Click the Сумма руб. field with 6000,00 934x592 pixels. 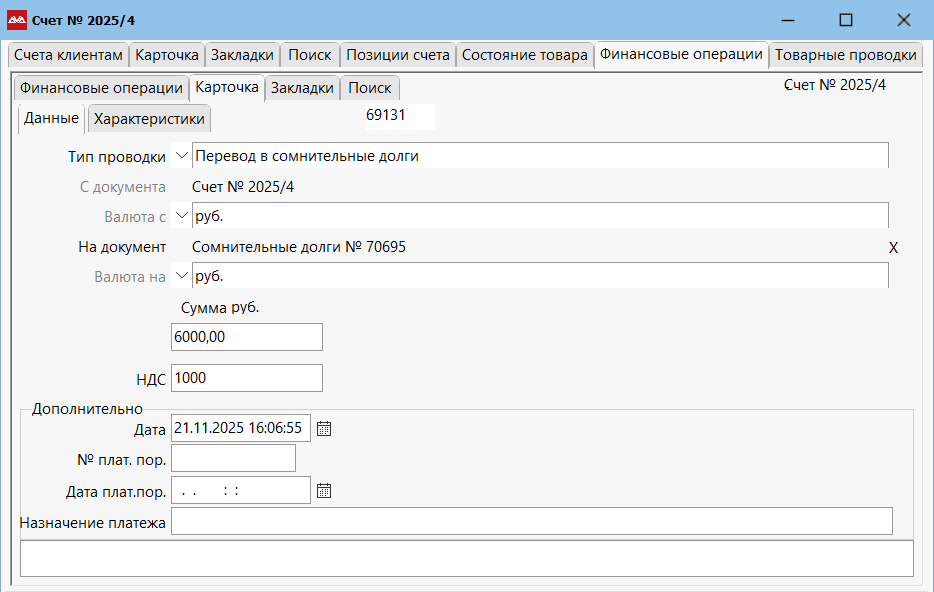(x=247, y=337)
